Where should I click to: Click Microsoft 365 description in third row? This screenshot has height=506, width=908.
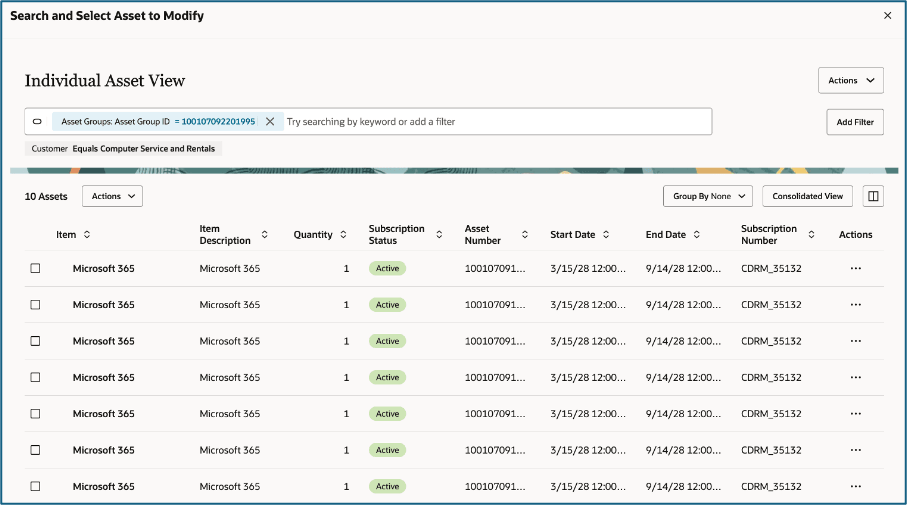tap(230, 341)
